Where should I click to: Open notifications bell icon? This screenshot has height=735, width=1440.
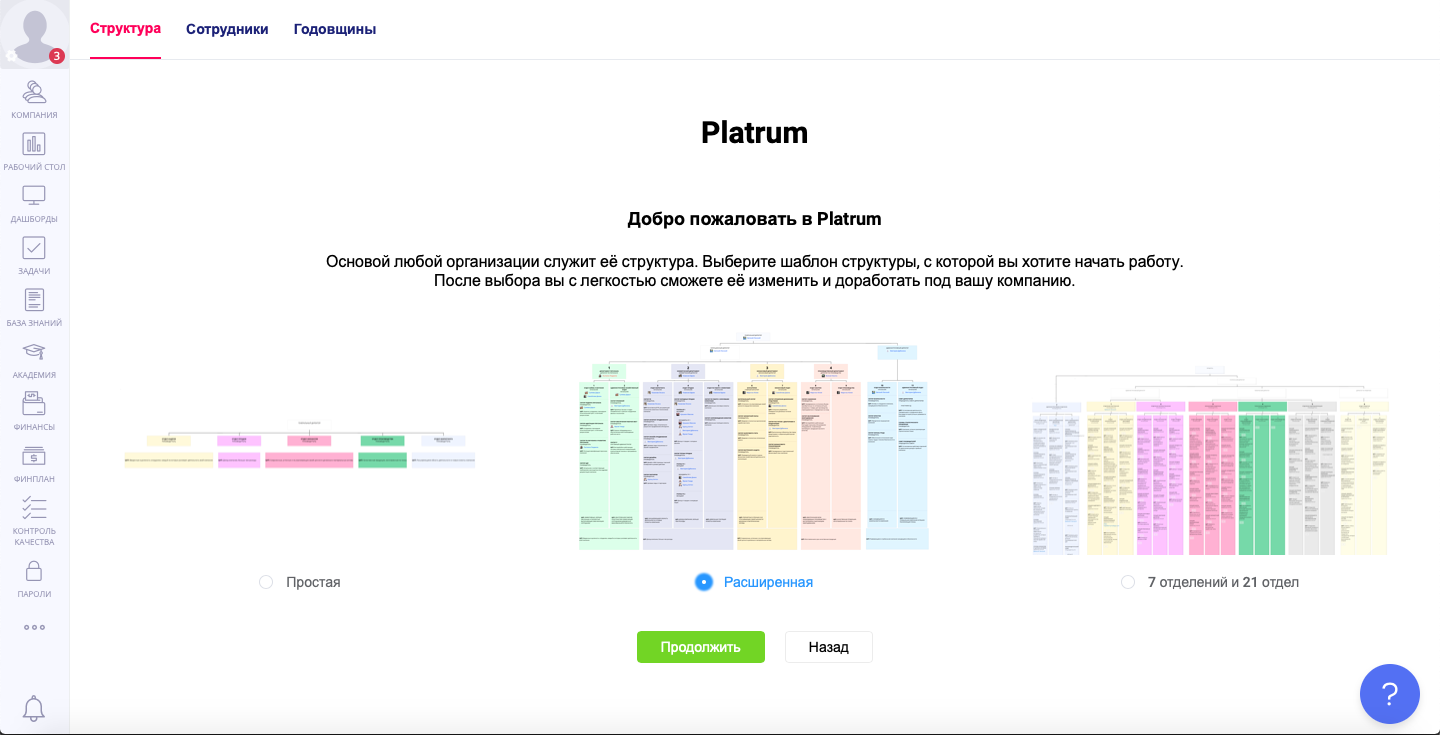[x=34, y=708]
